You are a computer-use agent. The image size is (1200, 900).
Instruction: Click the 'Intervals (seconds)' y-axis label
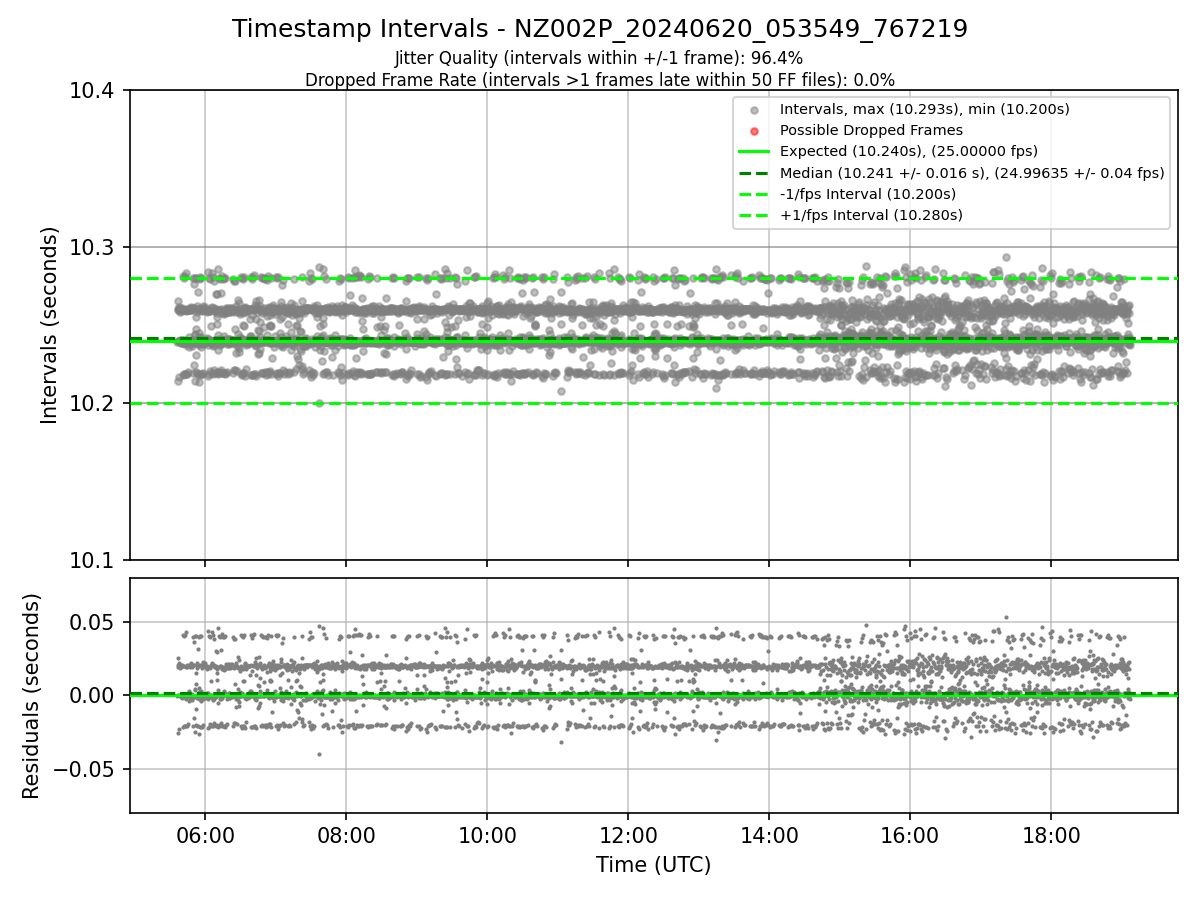pyautogui.click(x=50, y=325)
